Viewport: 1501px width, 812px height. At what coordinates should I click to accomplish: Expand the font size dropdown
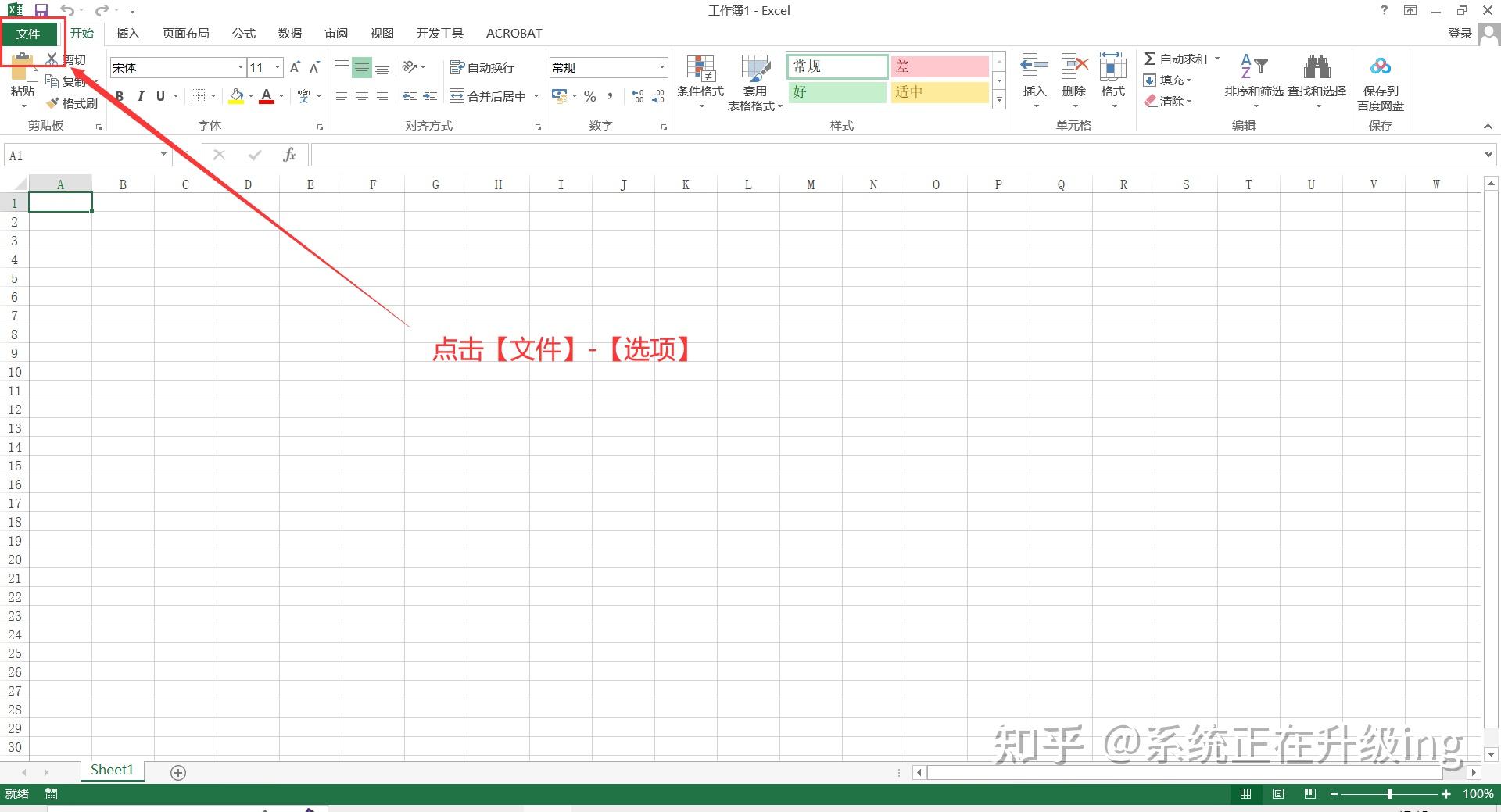tap(276, 67)
